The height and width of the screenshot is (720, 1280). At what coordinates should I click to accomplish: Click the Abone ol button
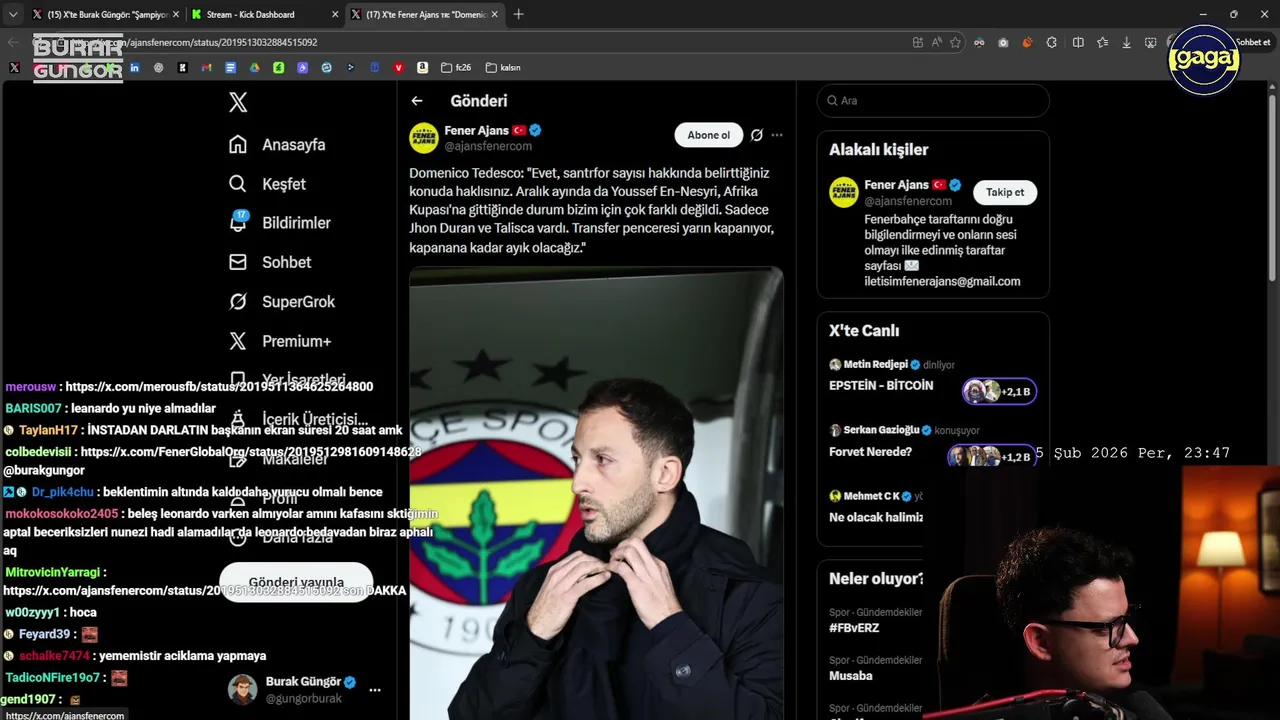(709, 135)
